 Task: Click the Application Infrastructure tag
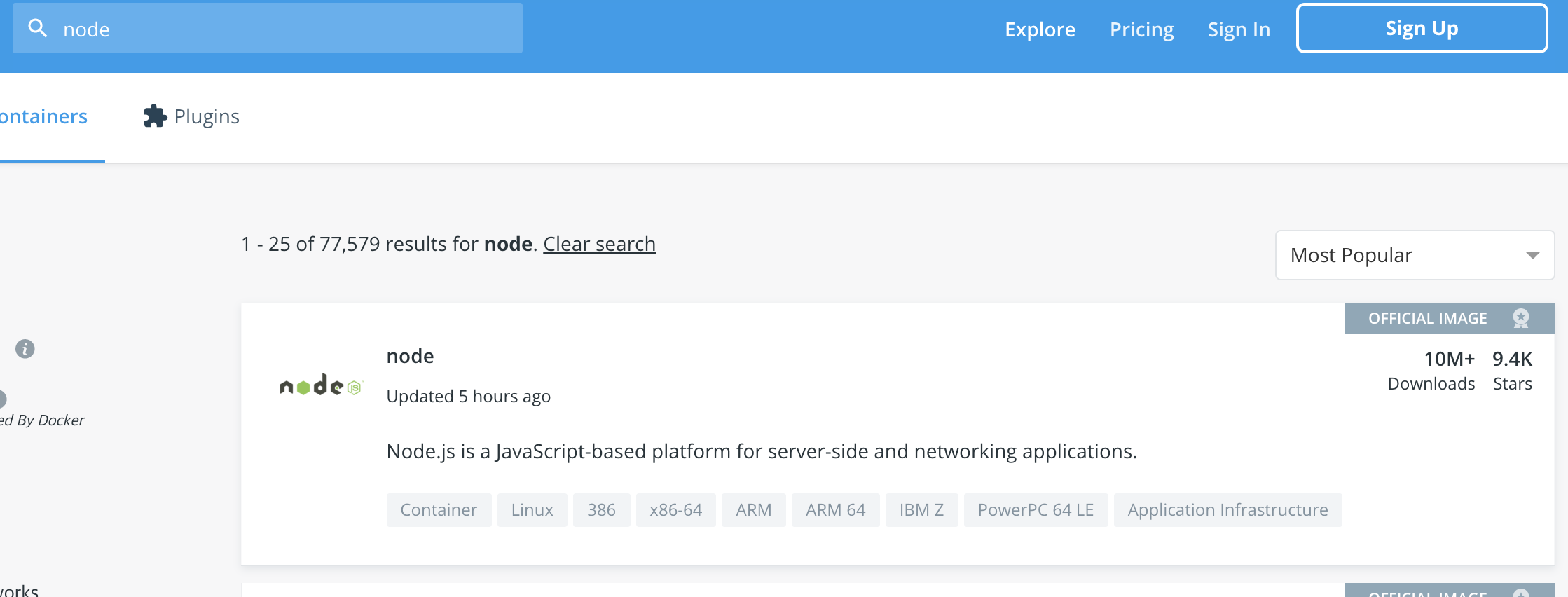(1227, 510)
